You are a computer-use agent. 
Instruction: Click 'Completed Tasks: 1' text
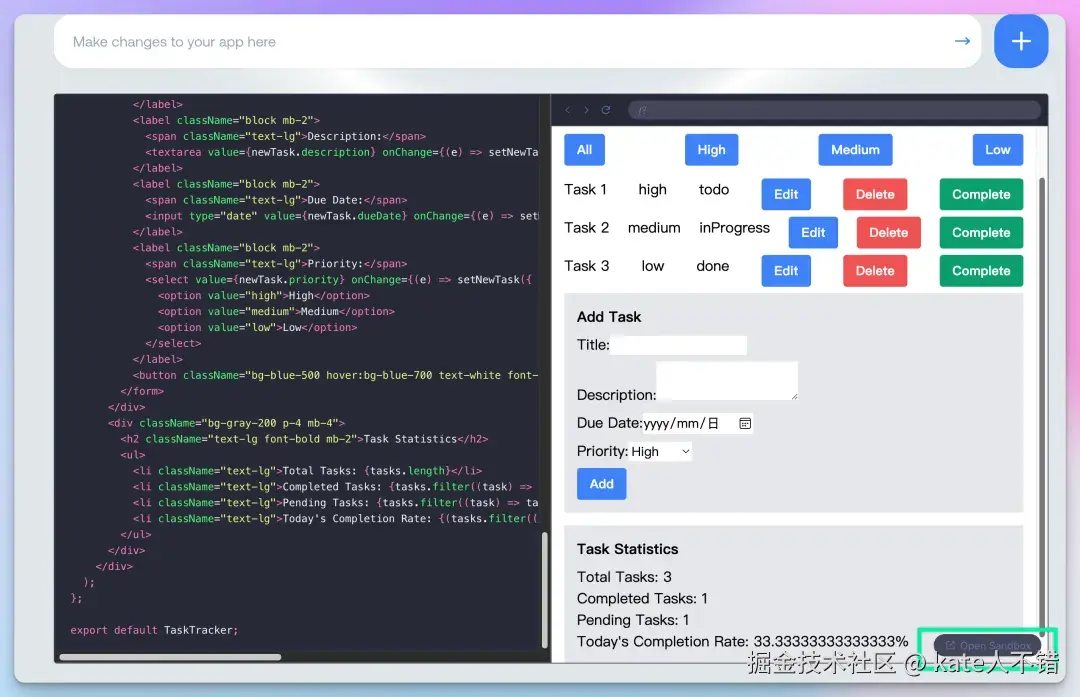(x=642, y=599)
